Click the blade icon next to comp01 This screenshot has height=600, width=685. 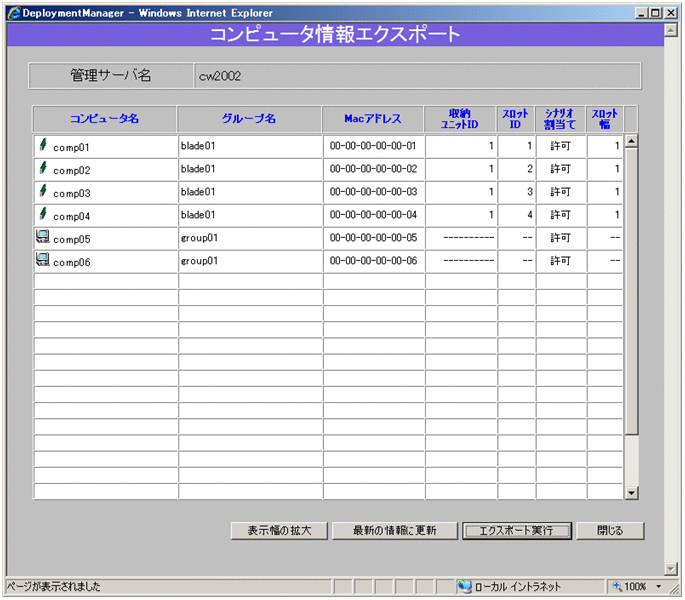click(x=42, y=145)
